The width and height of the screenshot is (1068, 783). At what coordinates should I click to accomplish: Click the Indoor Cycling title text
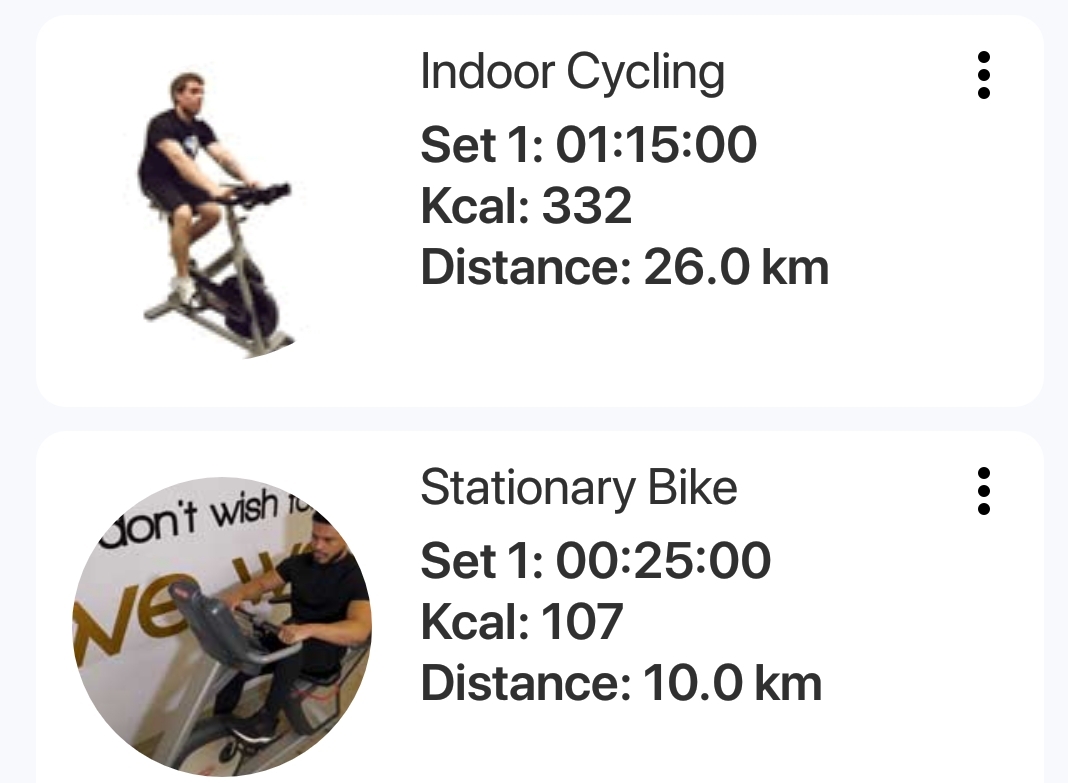click(572, 72)
